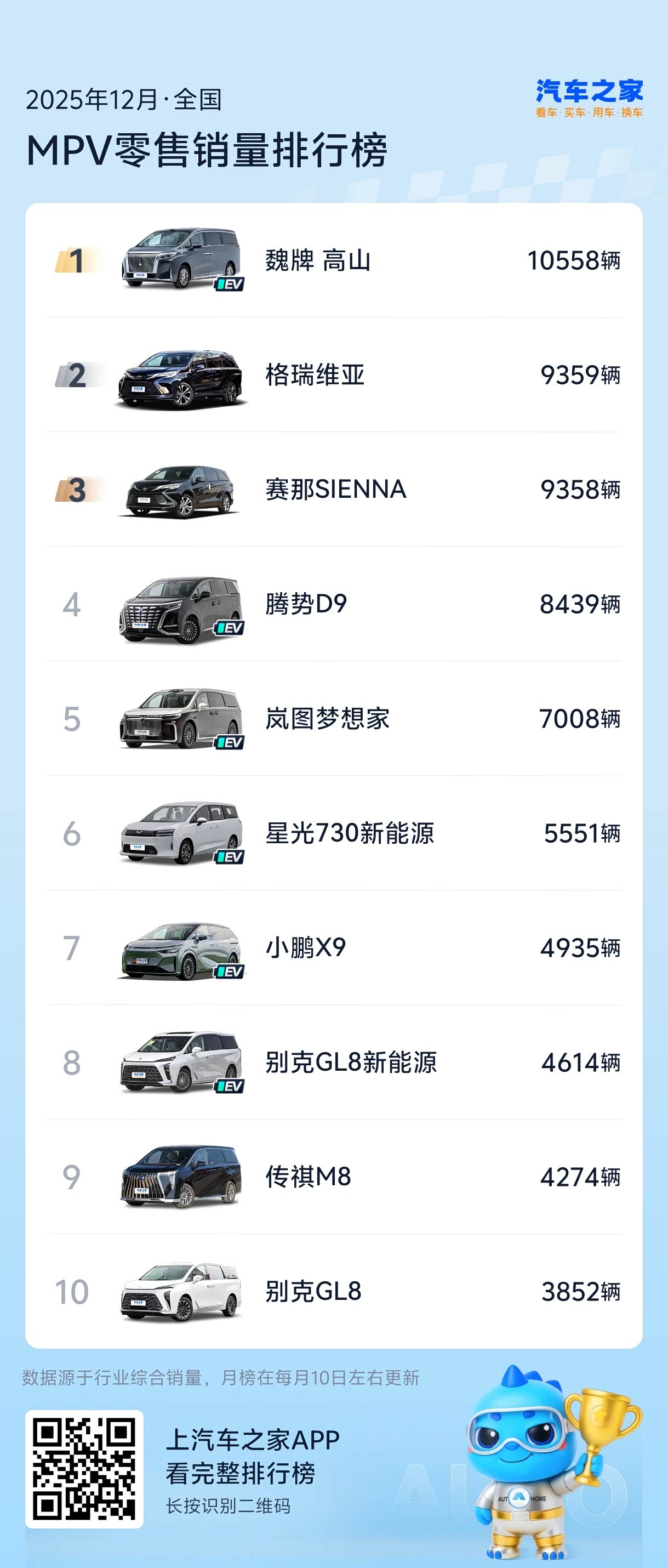Tap the EV badge on 魏牌 高山
Viewport: 668px width, 1568px height.
pos(230,283)
